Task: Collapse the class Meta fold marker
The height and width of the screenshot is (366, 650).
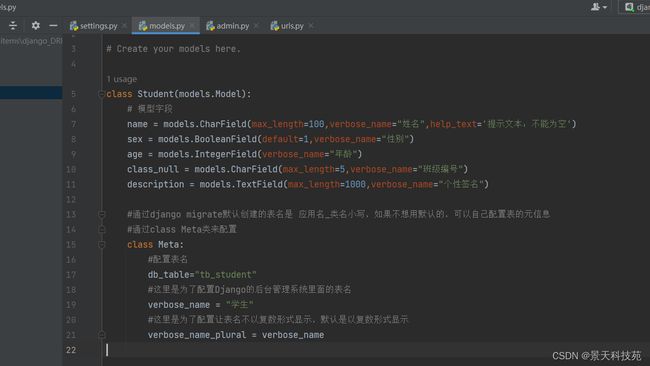Action: 101,245
